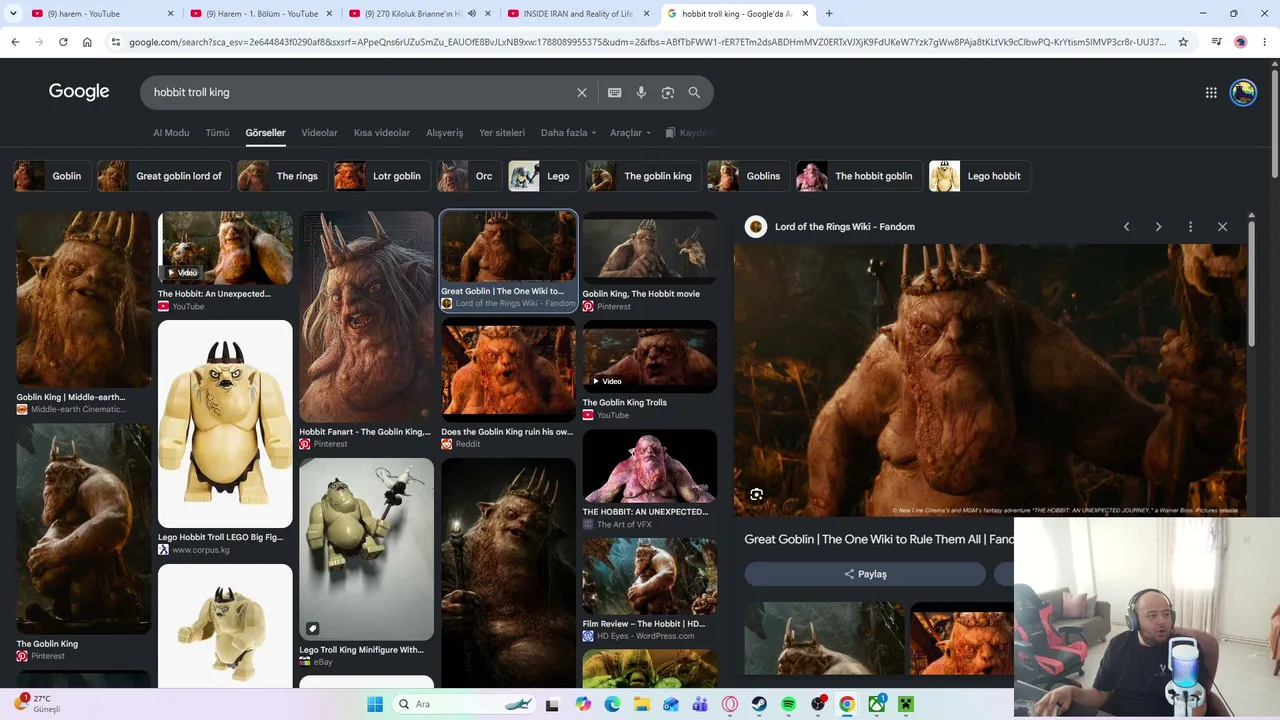Screen dimensions: 1280x720
Task: Open the Yer siteleri tab
Action: (x=502, y=133)
